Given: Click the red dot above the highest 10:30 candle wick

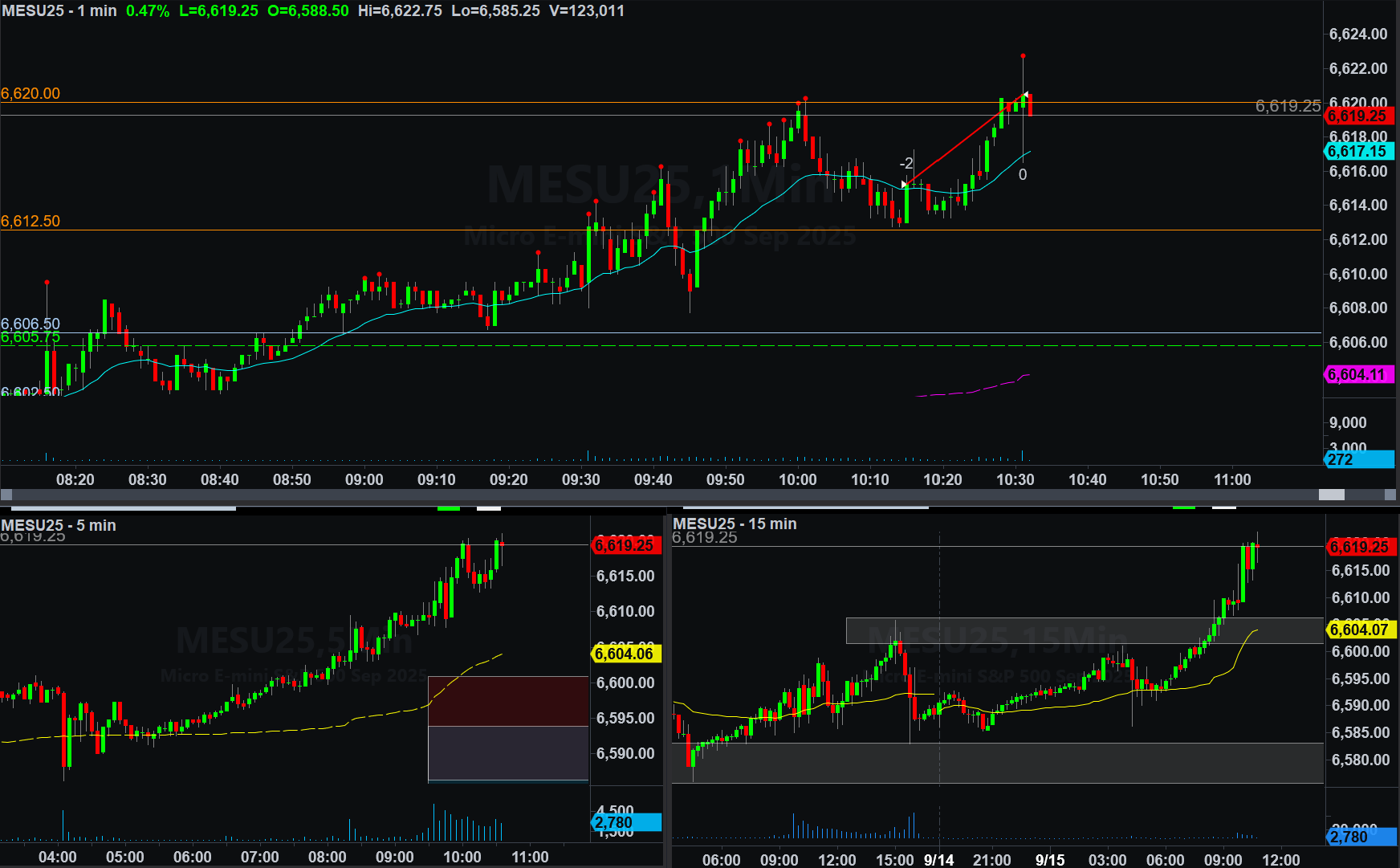Looking at the screenshot, I should point(1023,56).
